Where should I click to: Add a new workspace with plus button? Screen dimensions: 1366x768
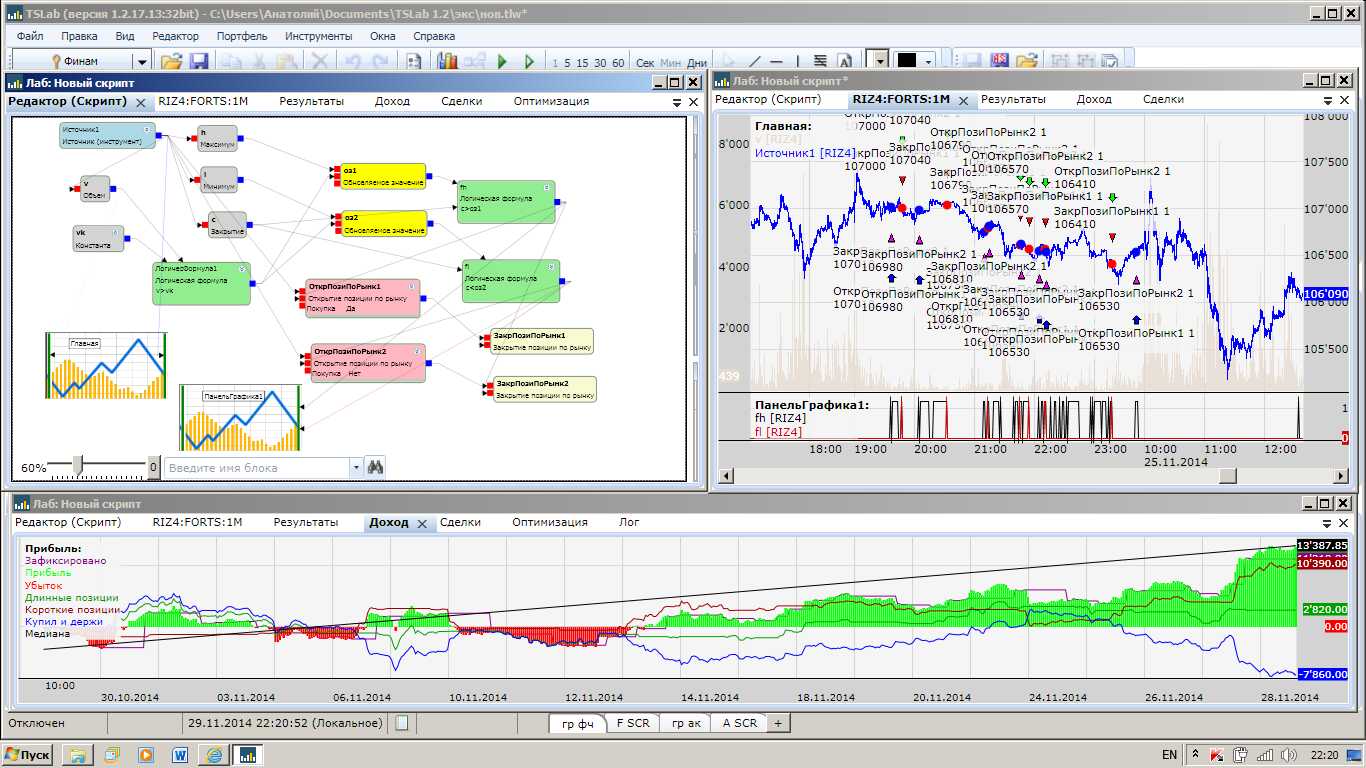[778, 723]
